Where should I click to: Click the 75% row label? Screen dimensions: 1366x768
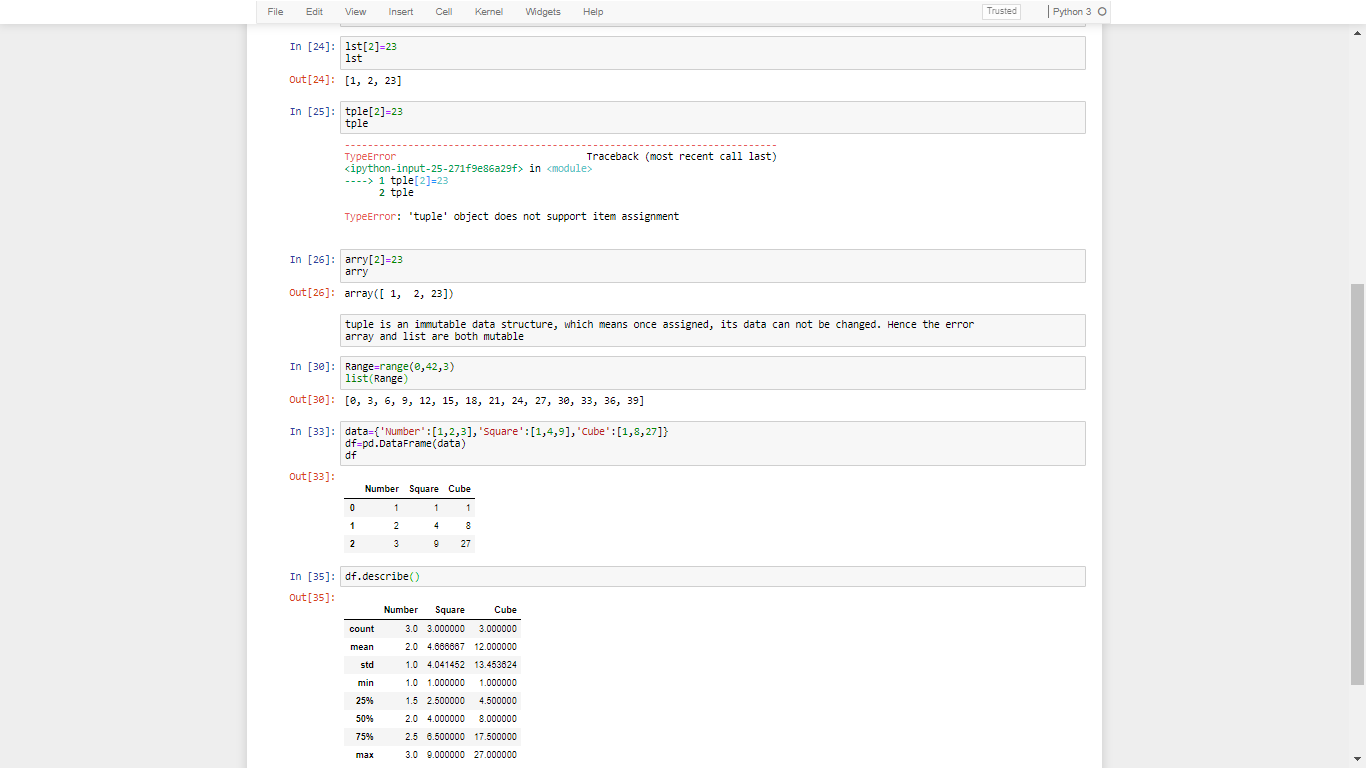point(364,737)
